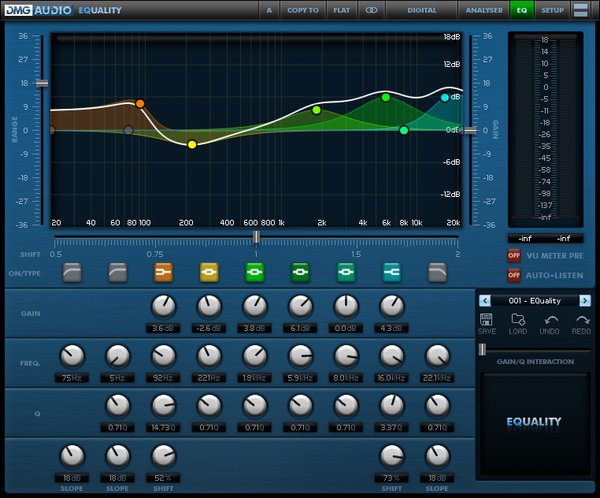This screenshot has height=498, width=600.
Task: Click the orange 92Hz node on EQ graph
Action: [x=140, y=103]
